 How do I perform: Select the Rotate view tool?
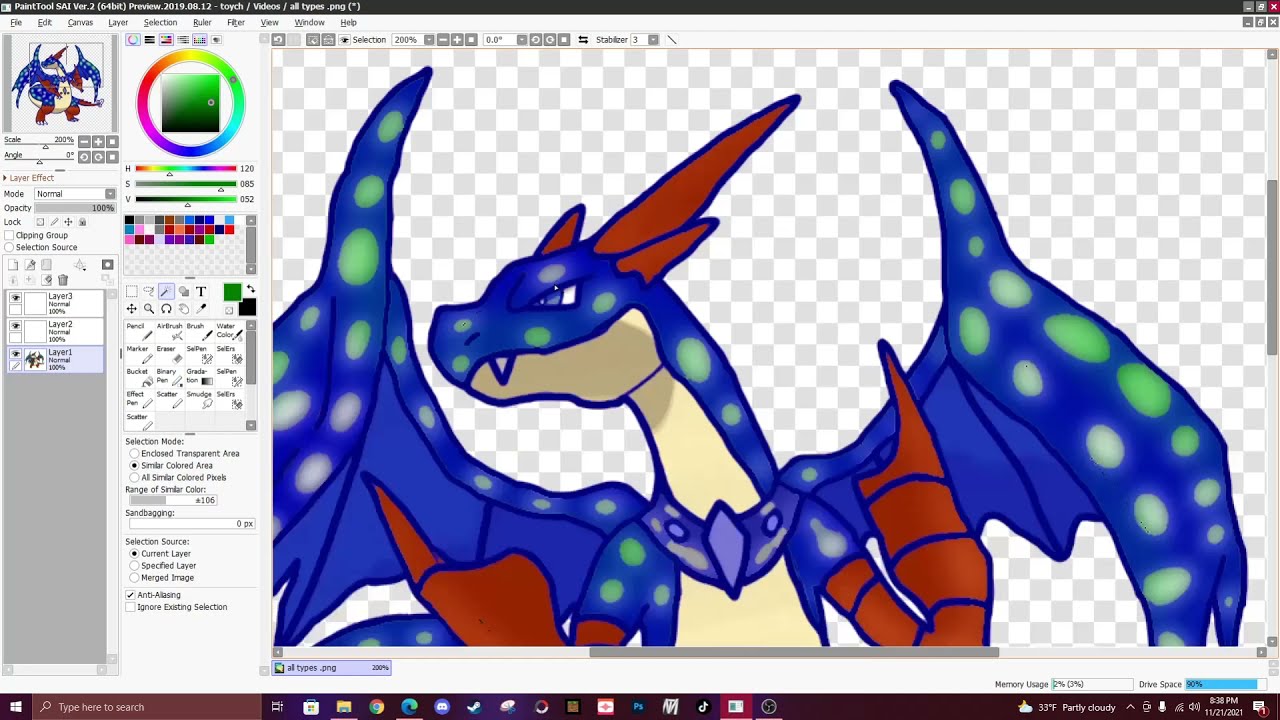click(166, 309)
